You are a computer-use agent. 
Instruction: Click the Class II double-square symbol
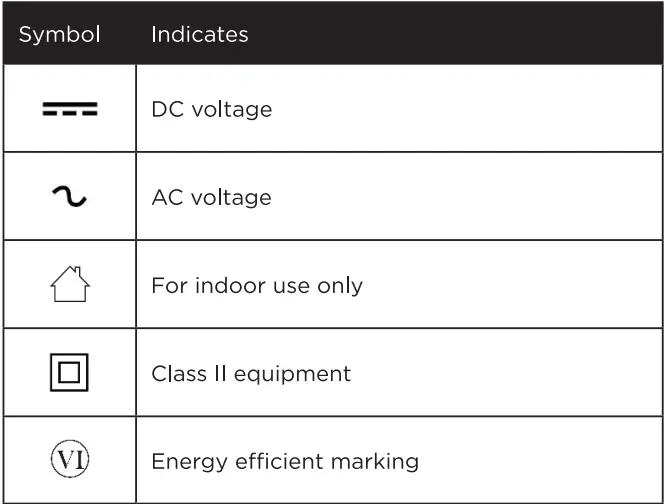tap(69, 374)
